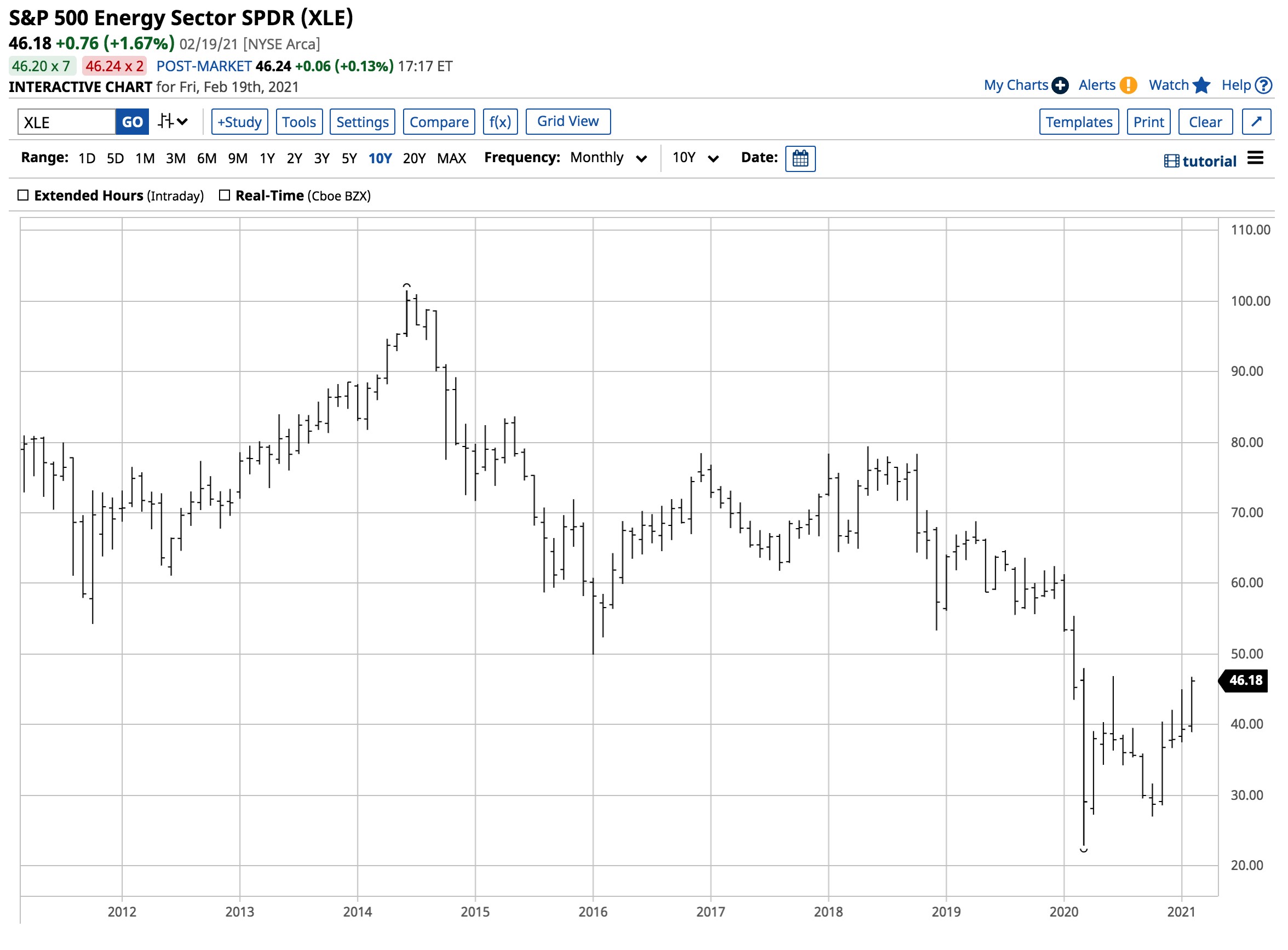Select the 6M range
Image resolution: width=1288 pixels, height=950 pixels.
[x=206, y=158]
